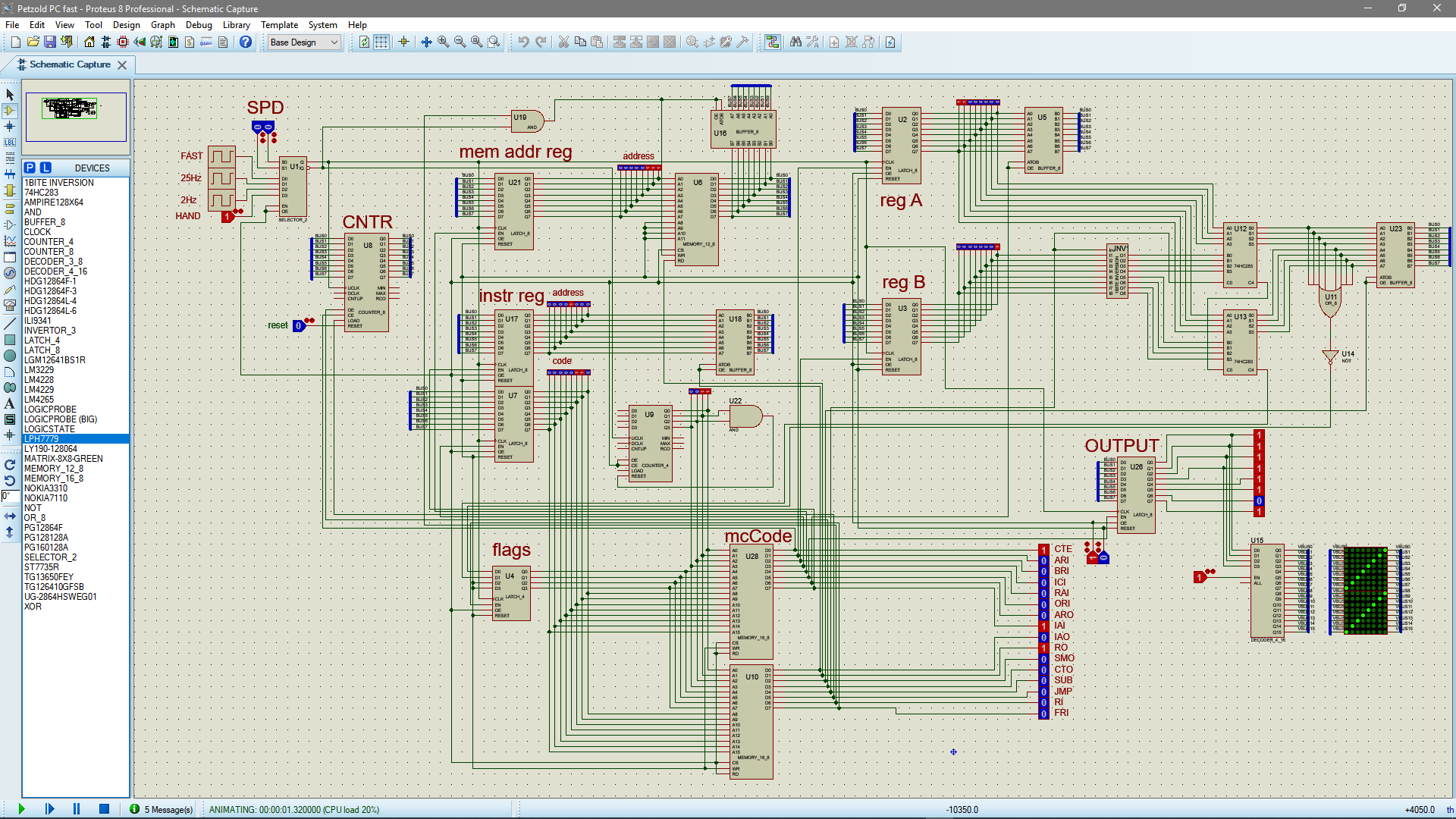Screen dimensions: 1456x819
Task: Select the Terminals Mode tool
Action: 10,209
